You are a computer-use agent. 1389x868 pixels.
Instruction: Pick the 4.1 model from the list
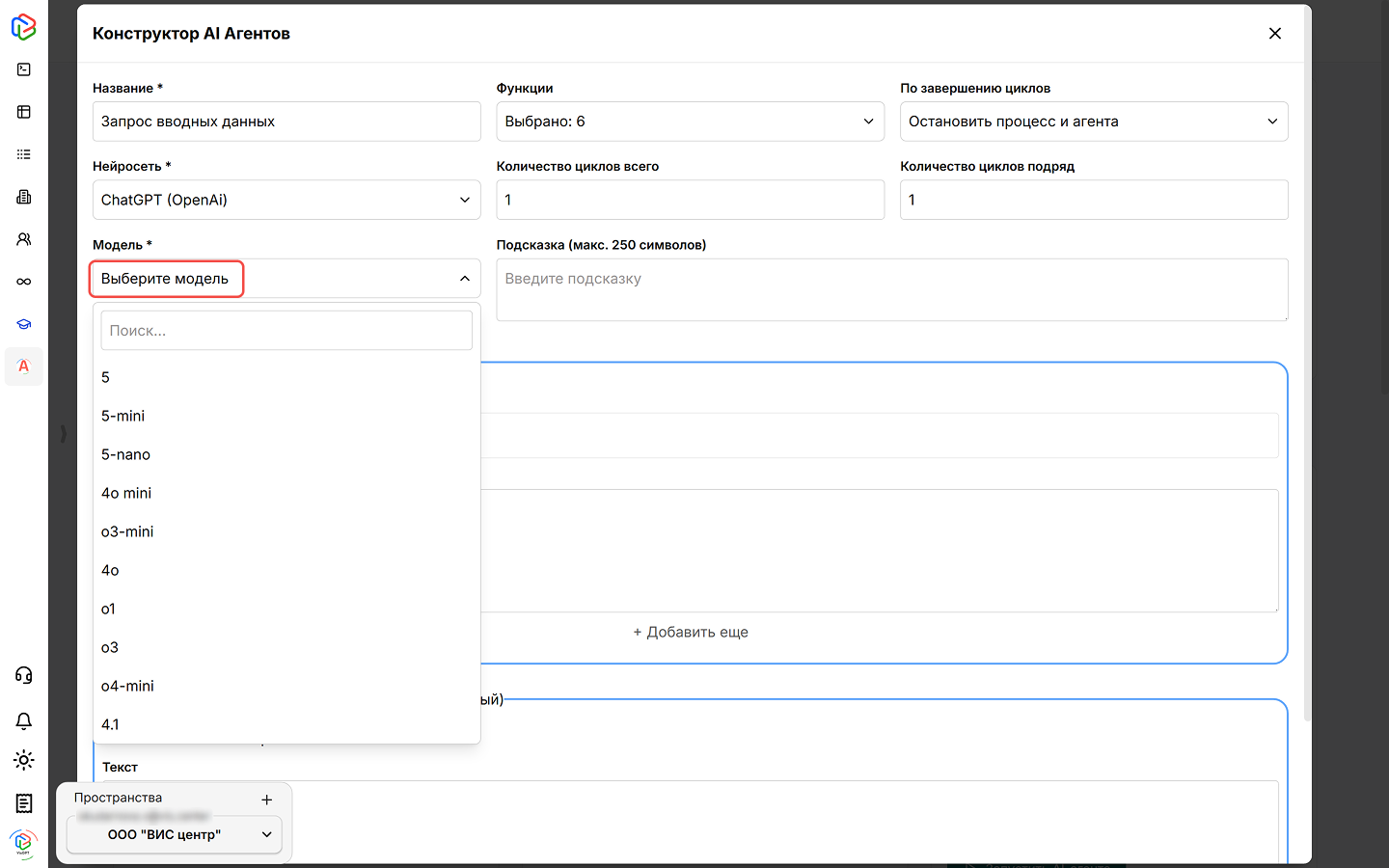(111, 724)
